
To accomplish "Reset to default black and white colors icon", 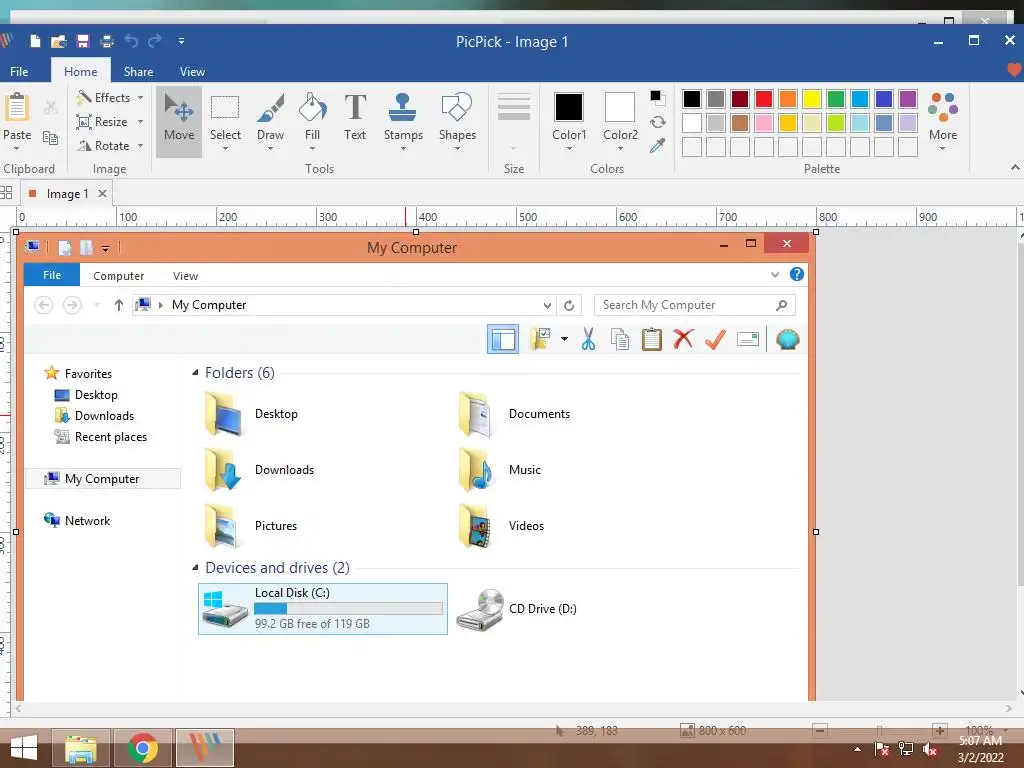I will point(658,98).
